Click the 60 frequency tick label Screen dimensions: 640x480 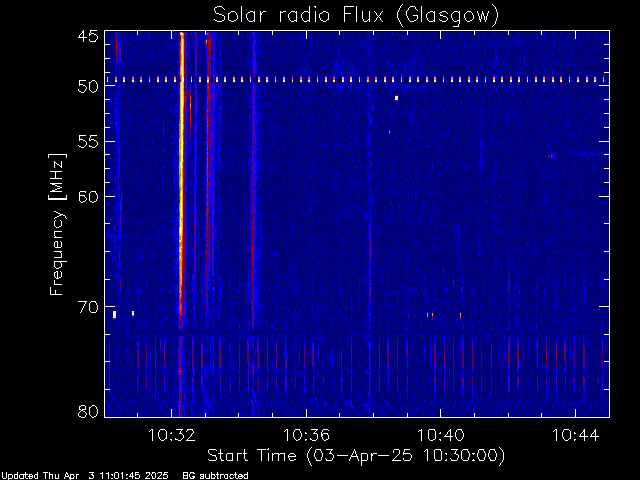click(88, 196)
